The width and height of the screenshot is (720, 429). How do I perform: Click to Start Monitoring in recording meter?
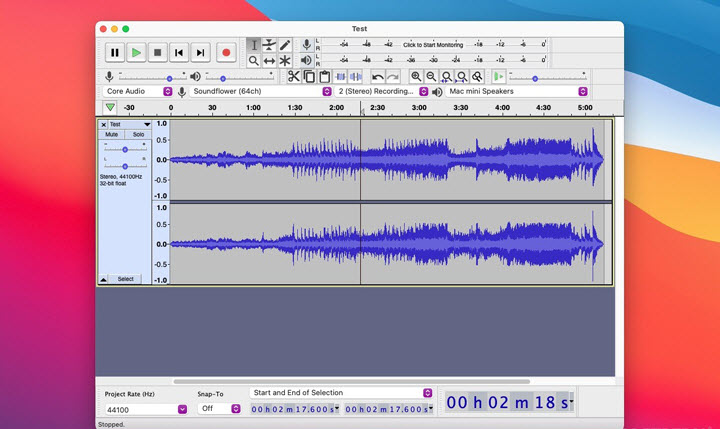coord(433,45)
